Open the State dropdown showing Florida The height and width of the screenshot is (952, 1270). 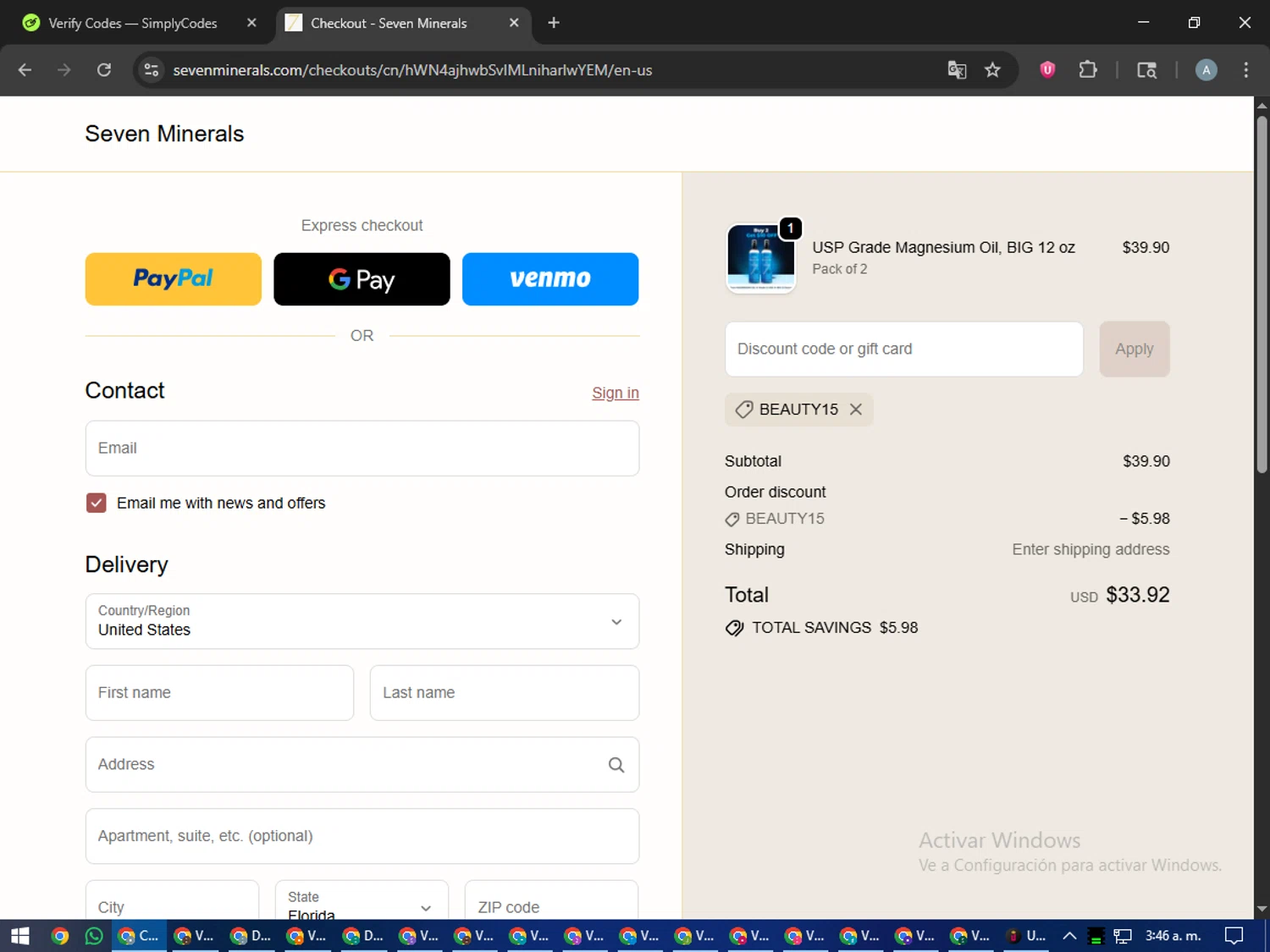click(362, 900)
